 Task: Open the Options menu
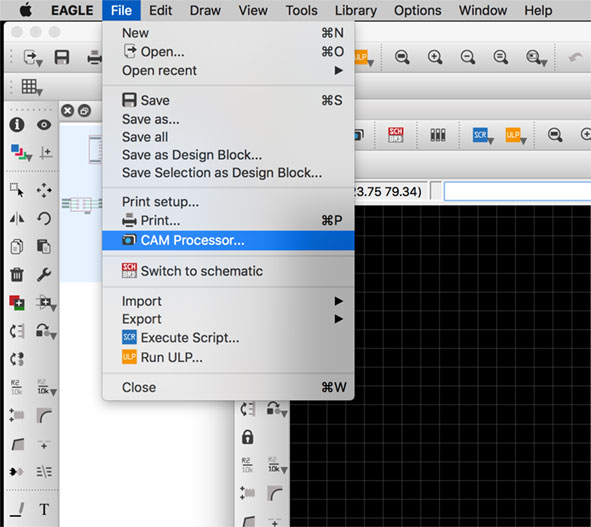[418, 10]
